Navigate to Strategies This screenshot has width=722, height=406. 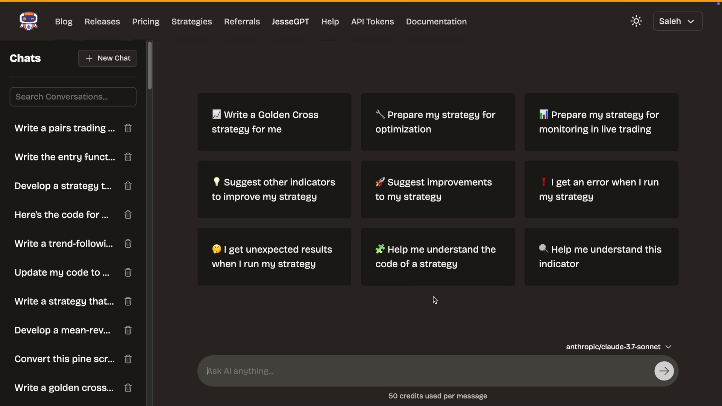(x=192, y=22)
